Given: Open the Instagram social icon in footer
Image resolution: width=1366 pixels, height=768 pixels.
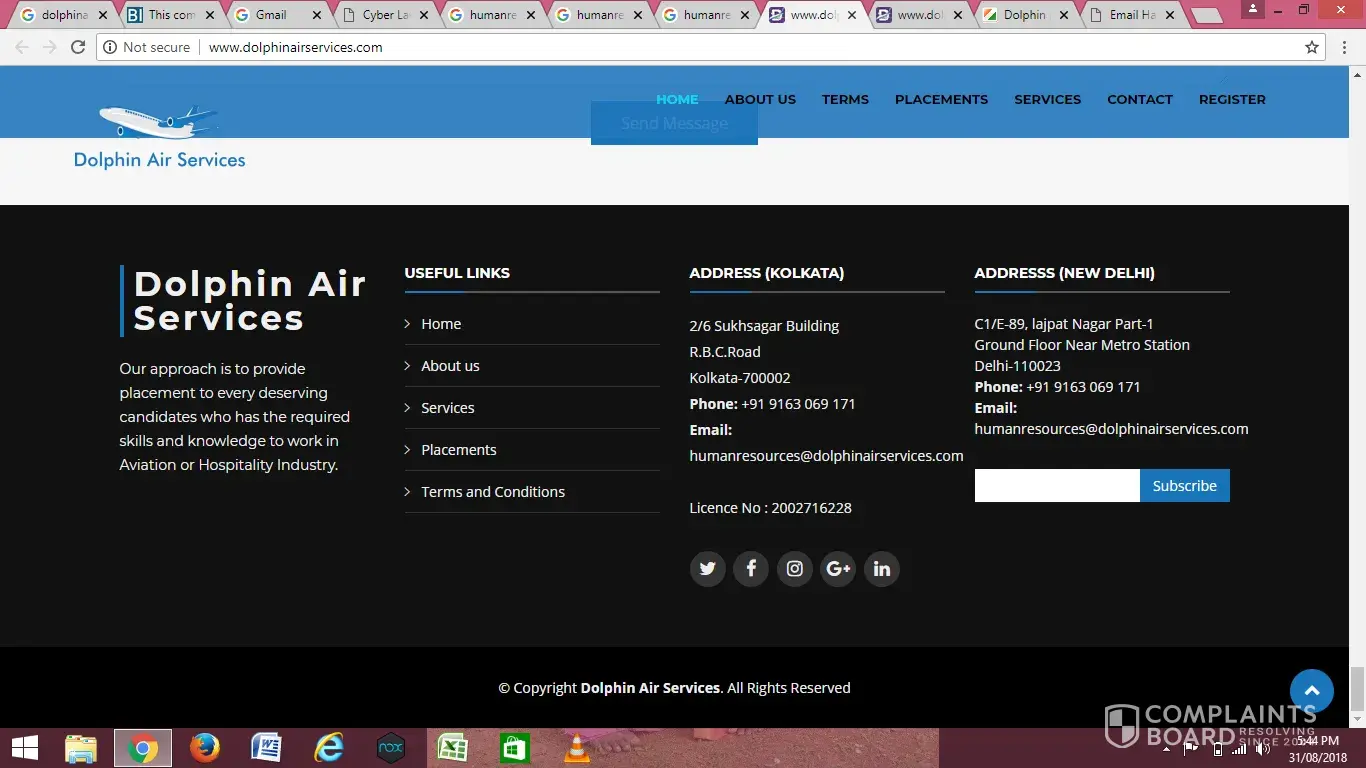Looking at the screenshot, I should [x=795, y=569].
